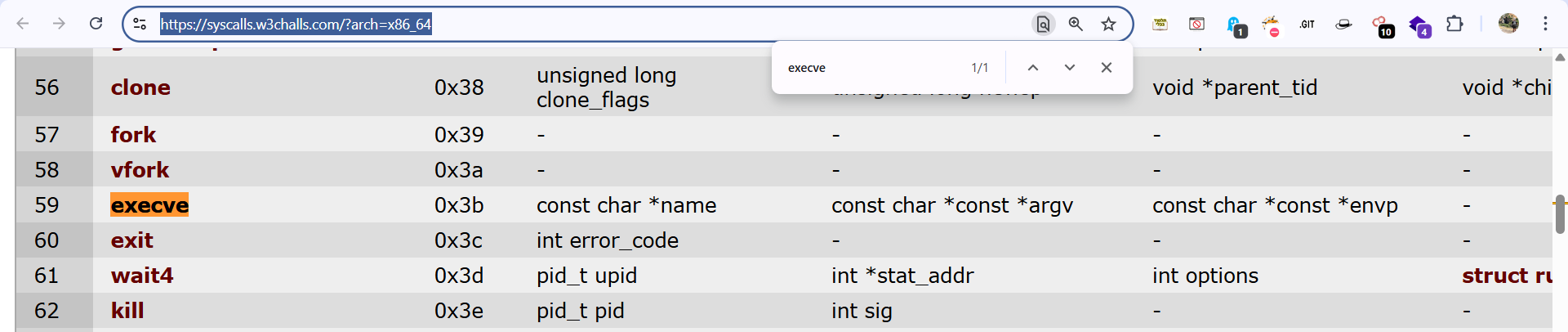Open the hat-shaped extension icon

[1343, 25]
